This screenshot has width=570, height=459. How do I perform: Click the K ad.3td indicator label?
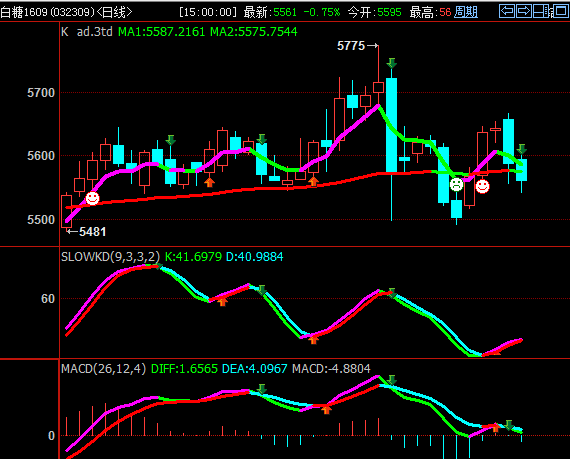coord(87,32)
